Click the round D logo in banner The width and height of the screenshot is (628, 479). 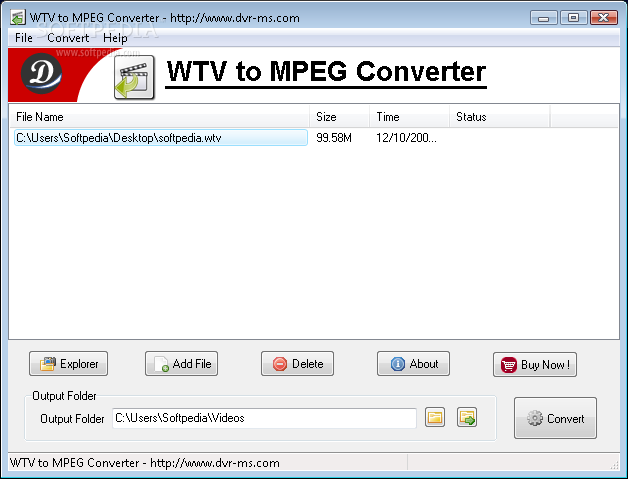coord(41,73)
